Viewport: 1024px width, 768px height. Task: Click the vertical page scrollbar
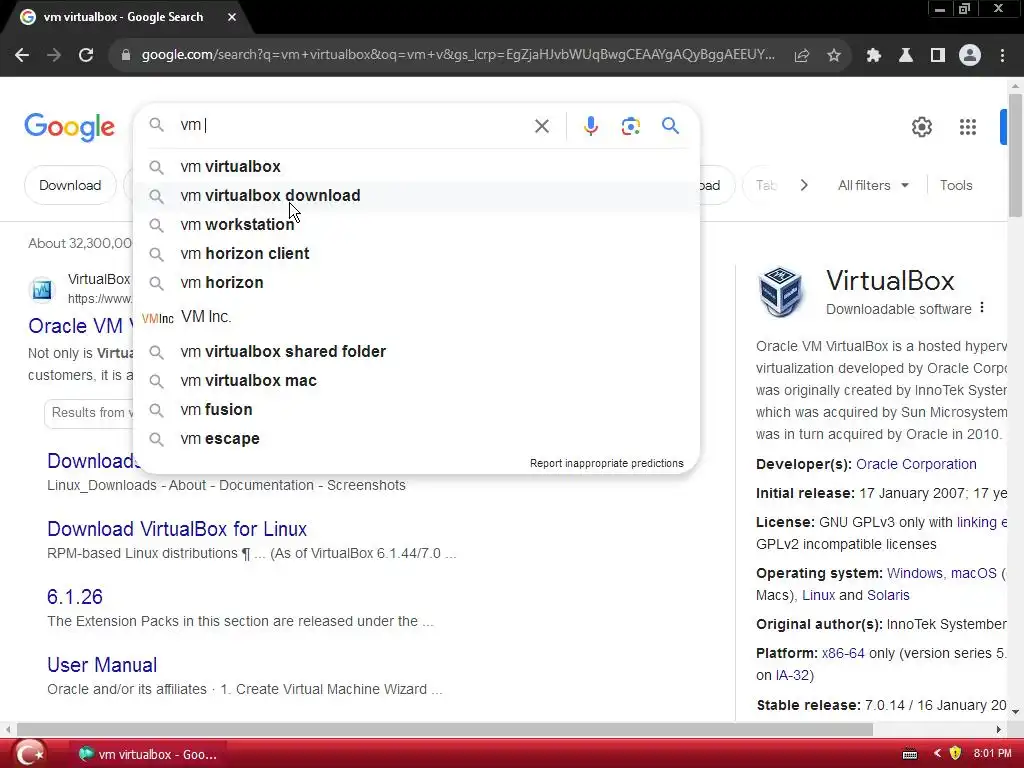[x=1015, y=155]
